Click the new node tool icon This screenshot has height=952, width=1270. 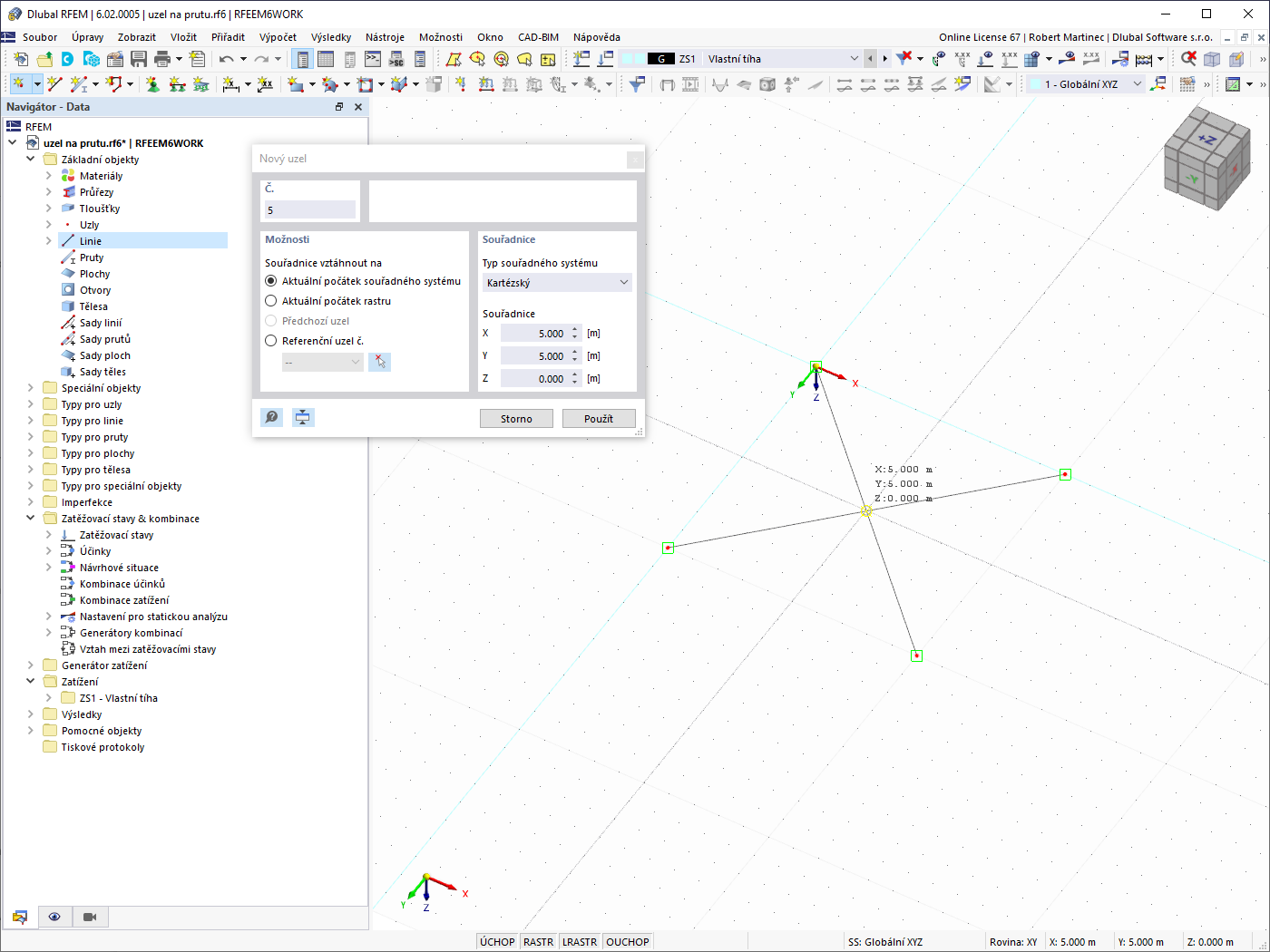[18, 84]
